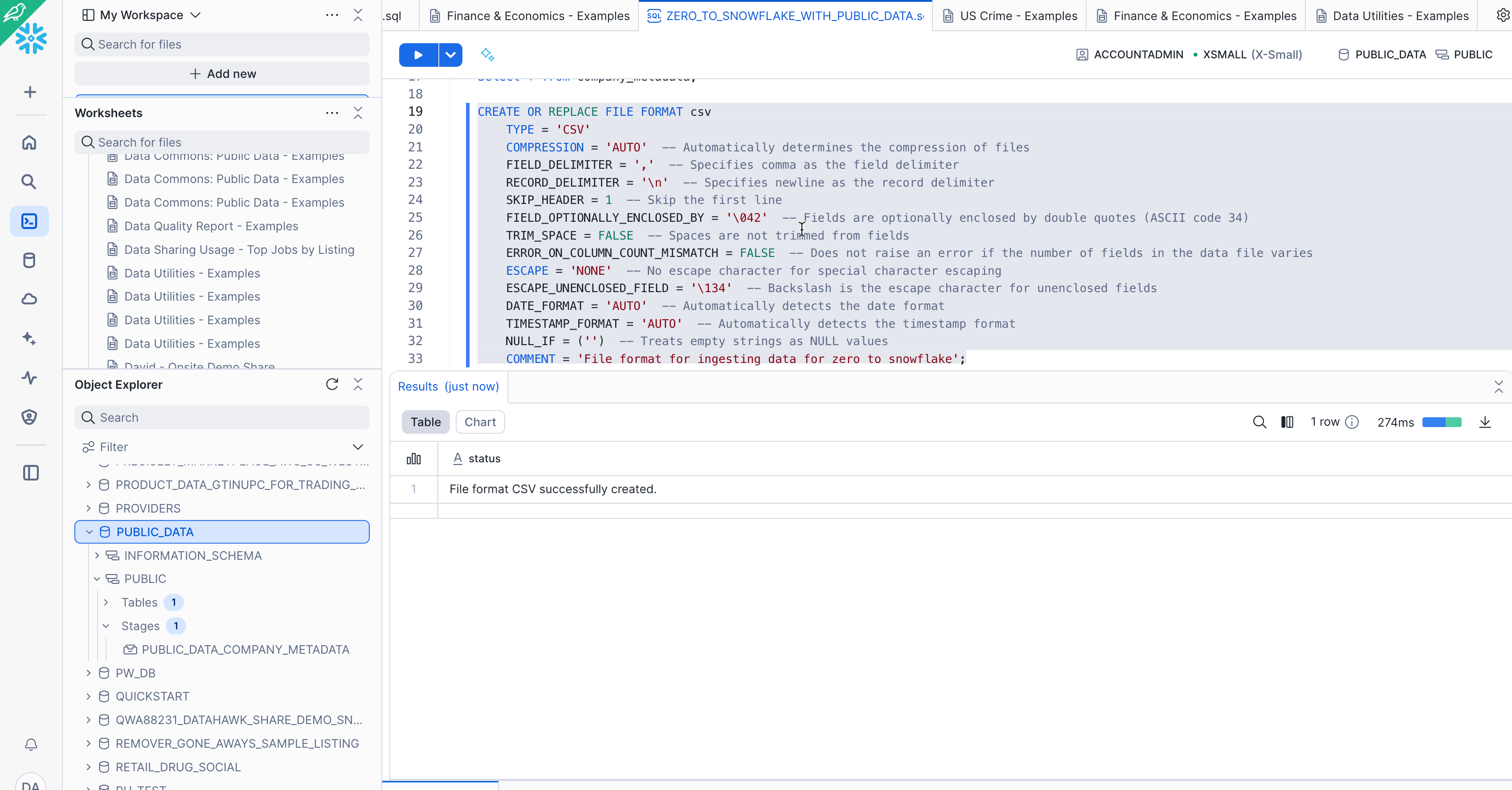Open the notifications bell icon
The image size is (1512, 790).
click(31, 745)
